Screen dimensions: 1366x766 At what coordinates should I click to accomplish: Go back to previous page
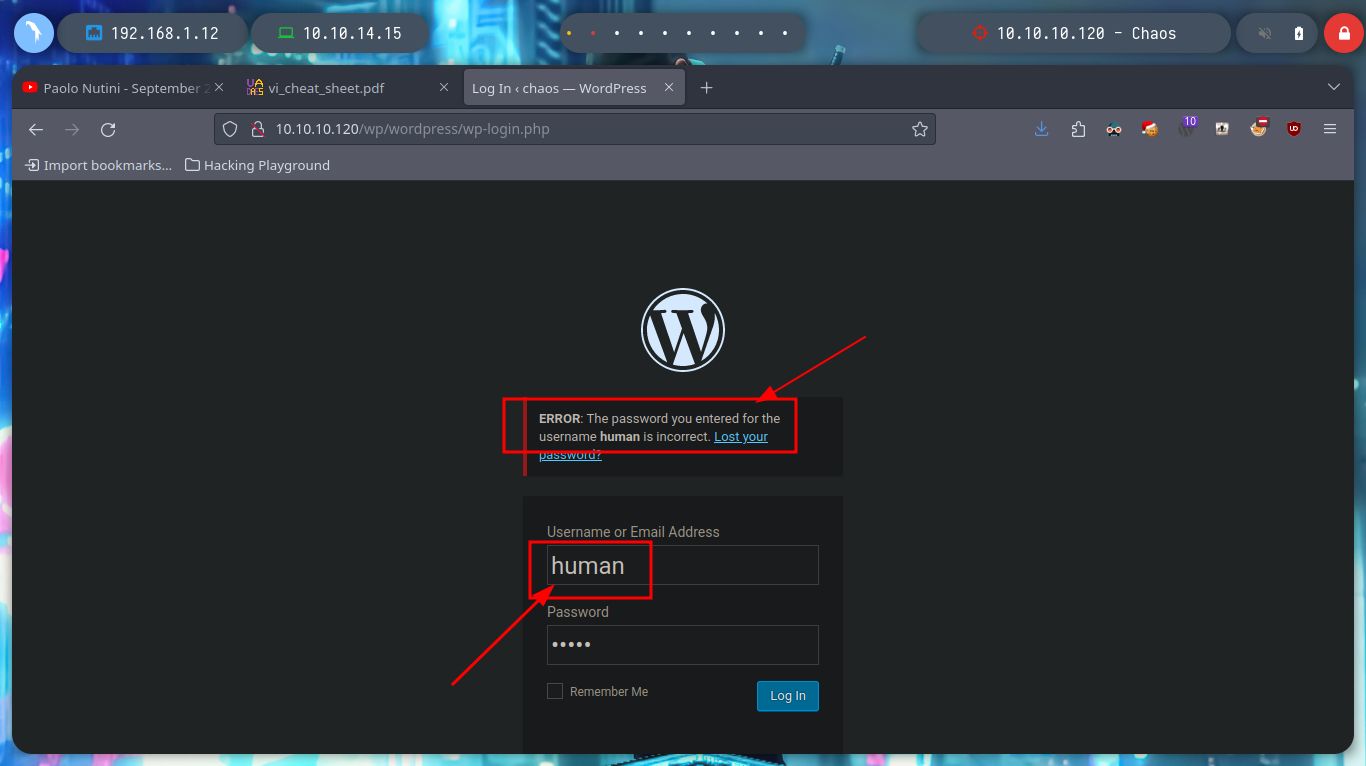(36, 129)
